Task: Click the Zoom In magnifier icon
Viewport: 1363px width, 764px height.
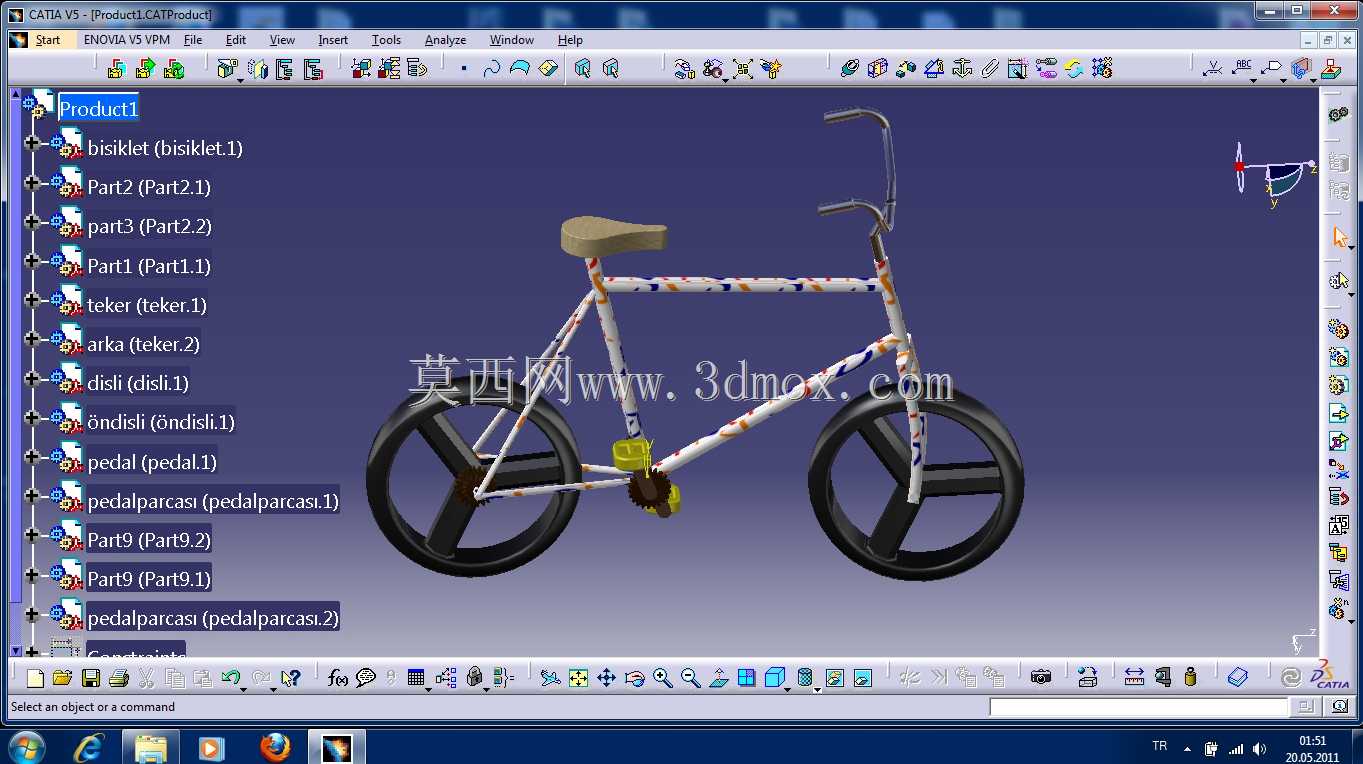Action: (662, 678)
